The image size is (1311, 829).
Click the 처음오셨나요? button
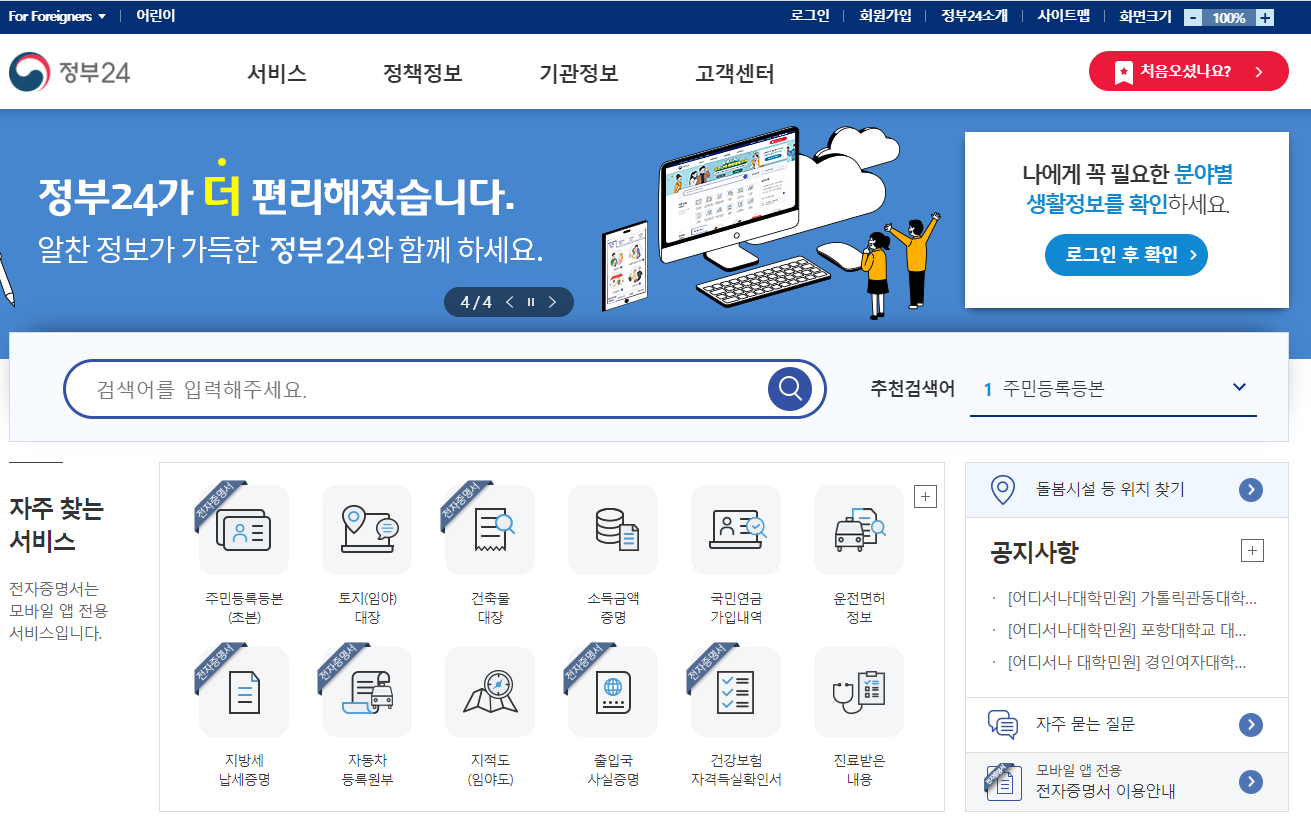click(x=1189, y=71)
